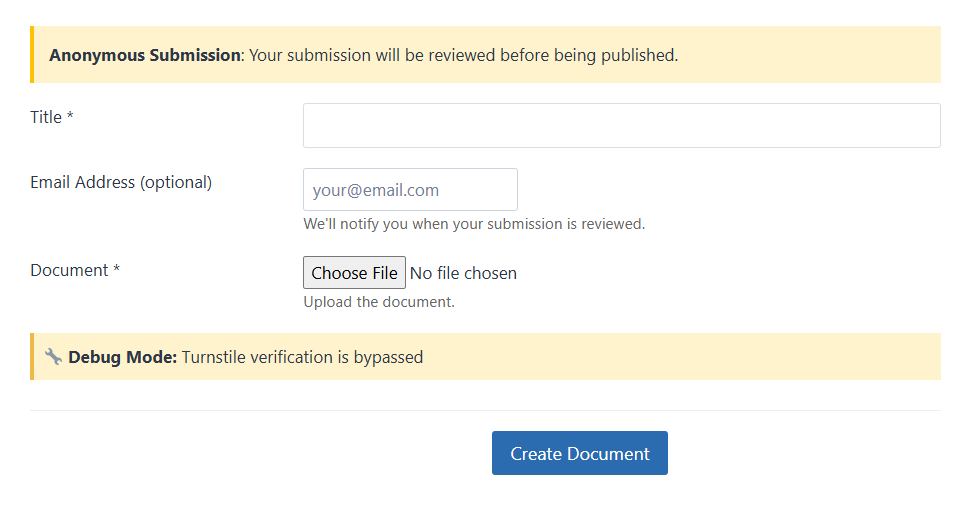Click the wrench icon in Debug Mode banner
This screenshot has width=974, height=522.
pyautogui.click(x=53, y=357)
